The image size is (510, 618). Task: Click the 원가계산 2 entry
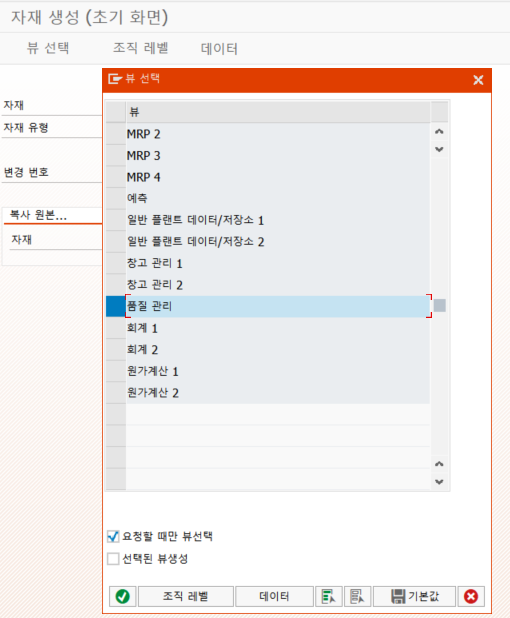(x=278, y=393)
